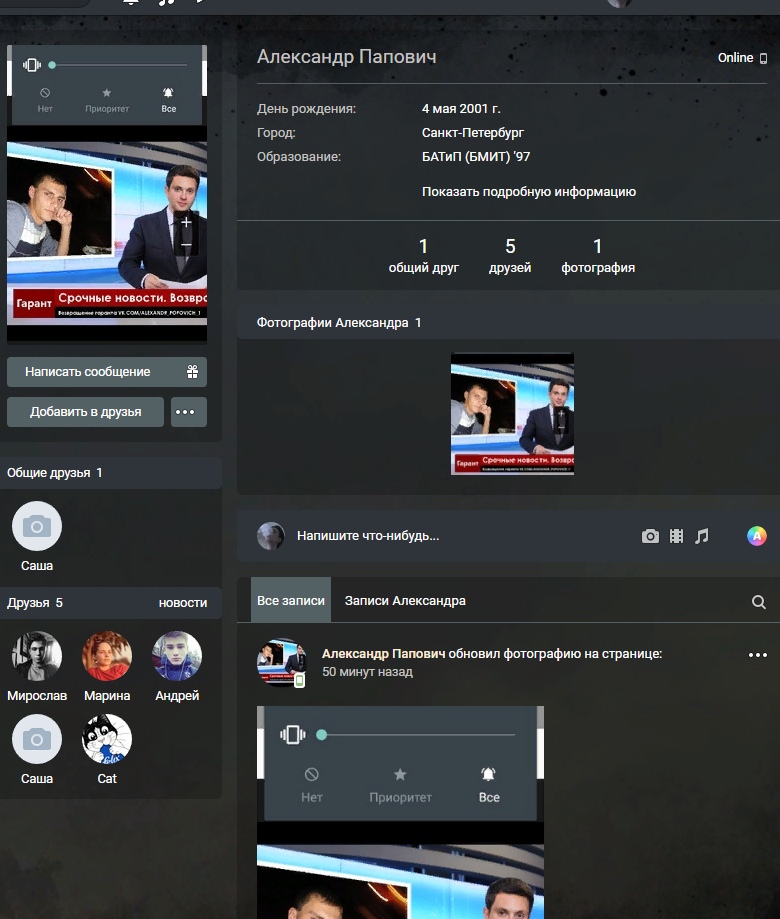Click the 5 друзей counter

click(510, 256)
